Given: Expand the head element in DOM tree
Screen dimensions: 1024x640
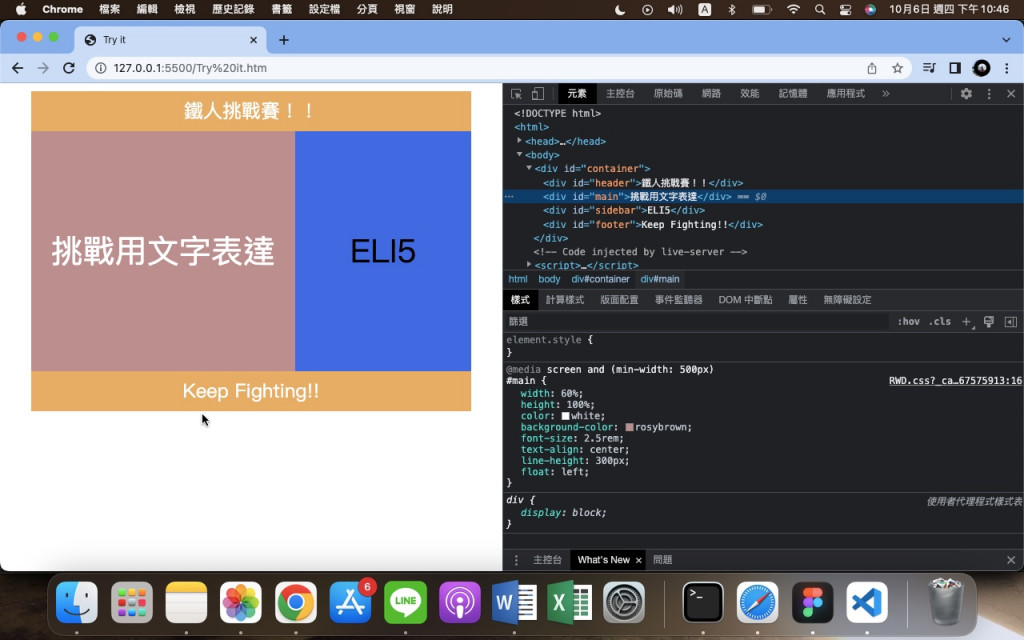Looking at the screenshot, I should [519, 140].
